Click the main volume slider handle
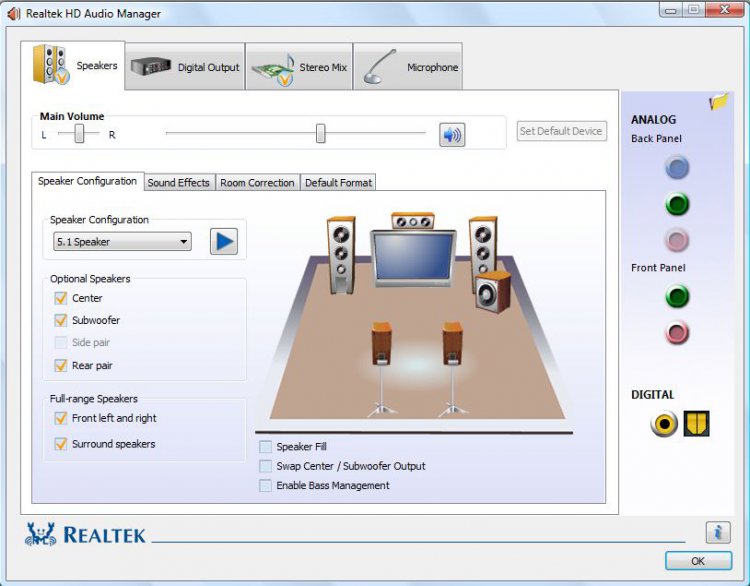 [x=320, y=133]
